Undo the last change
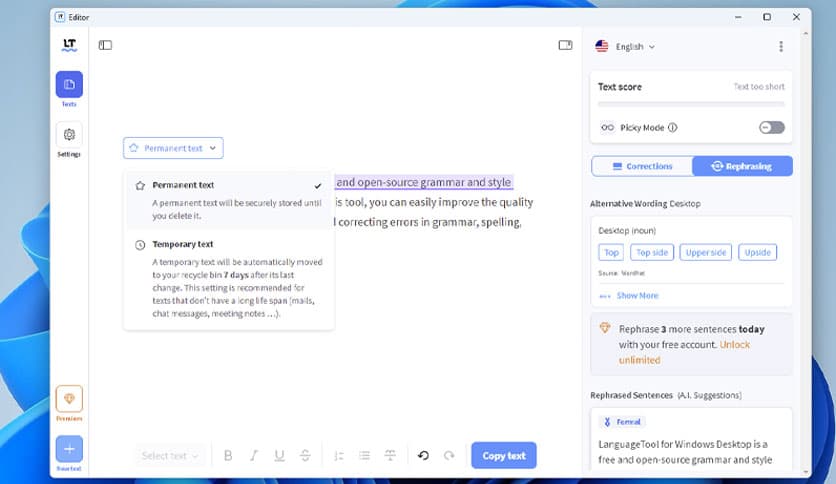The width and height of the screenshot is (836, 484). 423,455
